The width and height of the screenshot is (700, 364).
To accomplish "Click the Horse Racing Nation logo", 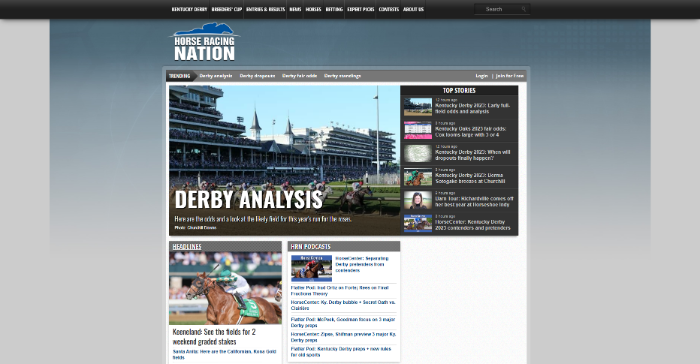I will click(x=204, y=42).
